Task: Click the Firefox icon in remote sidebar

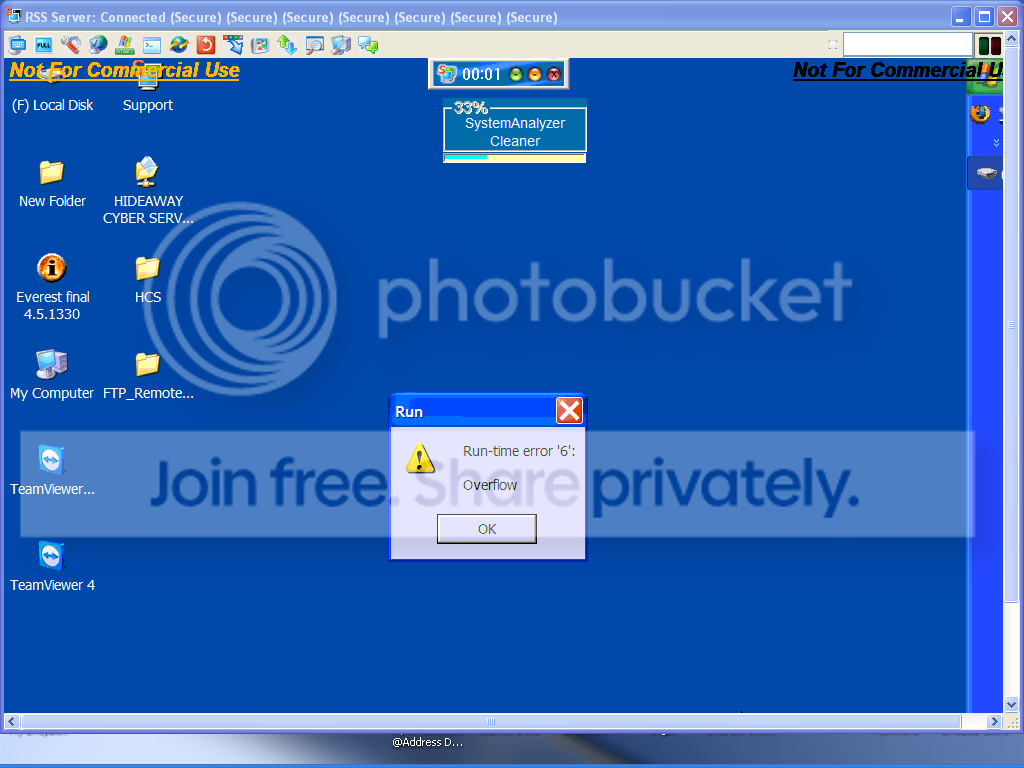Action: 980,114
